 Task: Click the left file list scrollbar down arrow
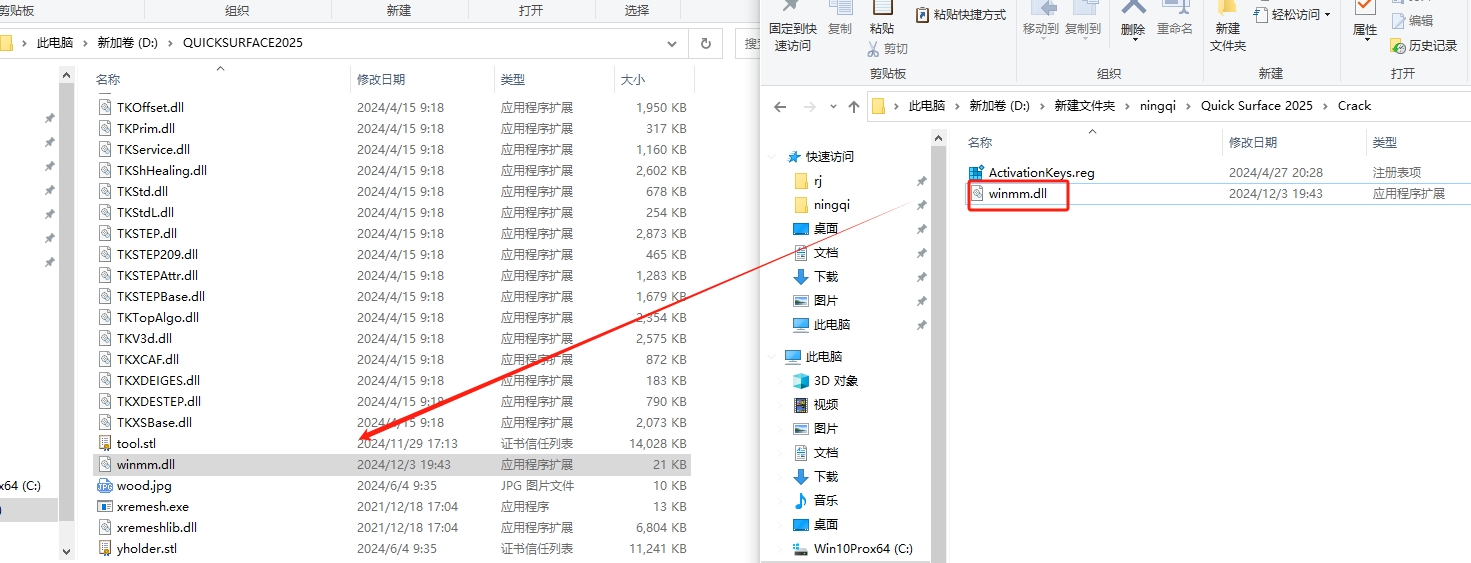point(67,551)
